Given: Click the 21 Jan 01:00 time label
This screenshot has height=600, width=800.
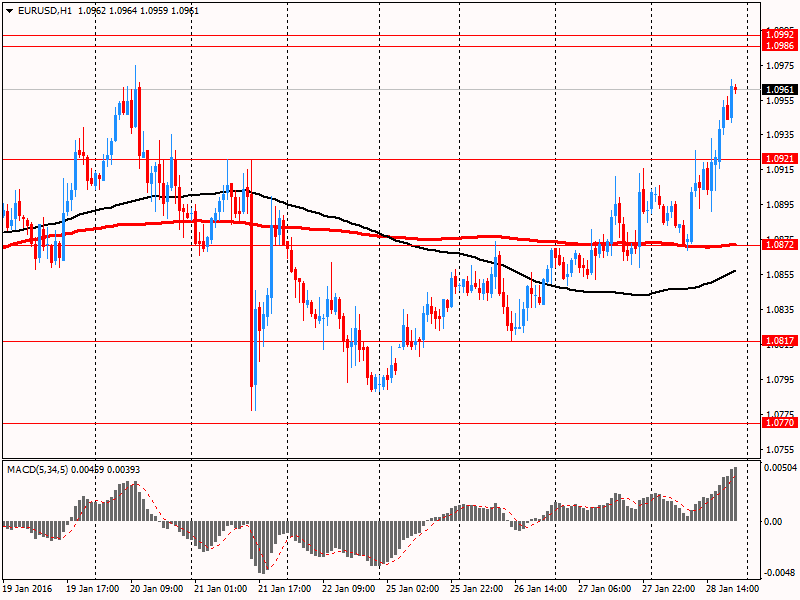Looking at the screenshot, I should (220, 589).
